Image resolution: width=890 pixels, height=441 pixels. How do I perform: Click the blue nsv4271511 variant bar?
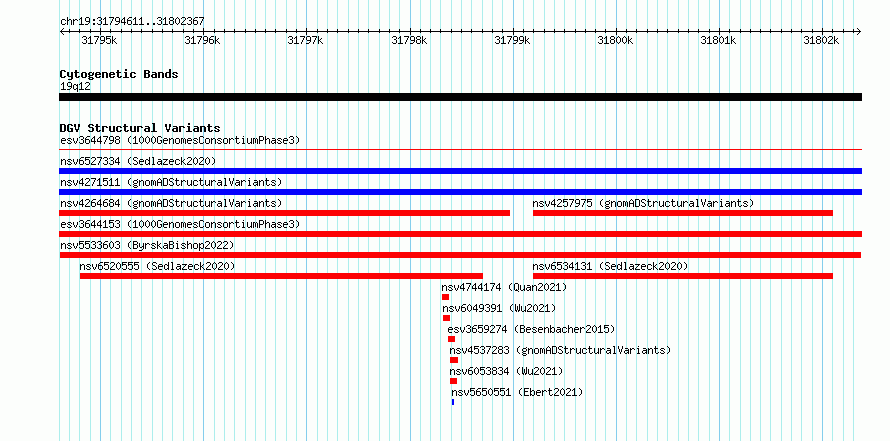click(460, 192)
